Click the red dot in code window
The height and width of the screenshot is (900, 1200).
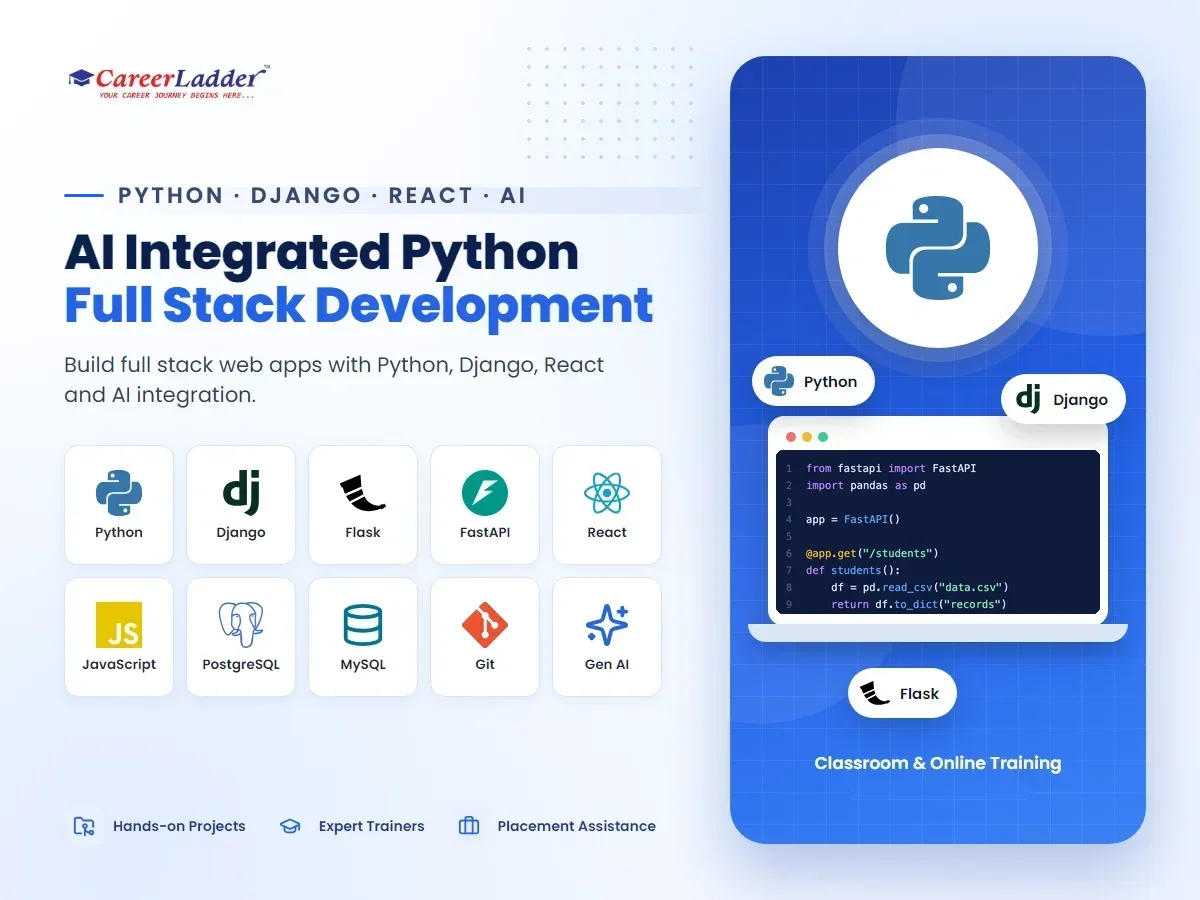[x=791, y=437]
